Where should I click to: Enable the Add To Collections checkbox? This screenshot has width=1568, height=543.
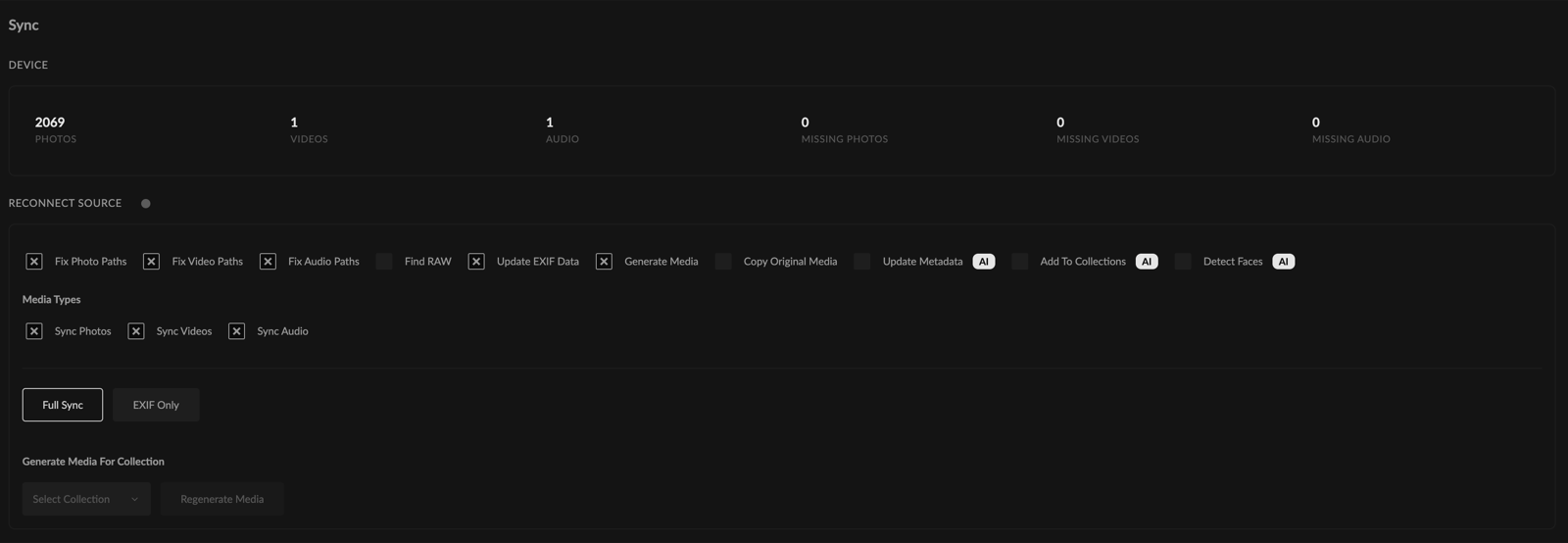1020,262
